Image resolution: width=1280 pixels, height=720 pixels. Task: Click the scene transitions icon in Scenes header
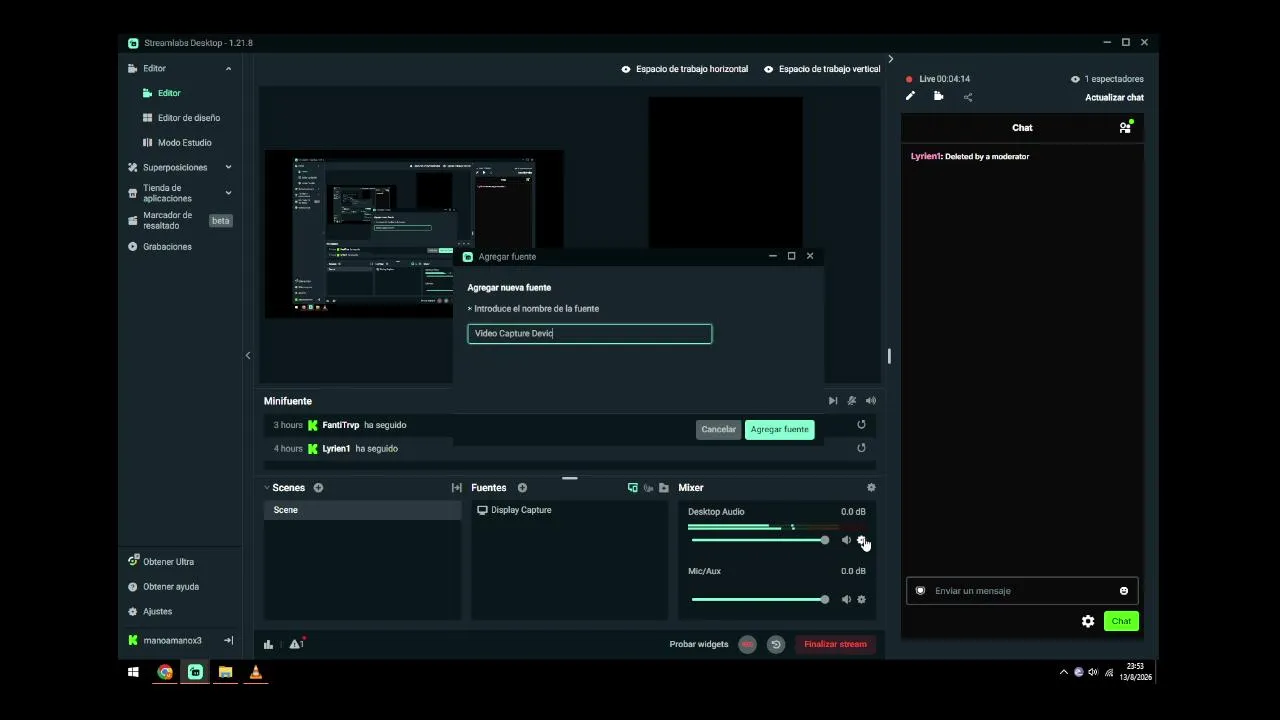pos(457,488)
